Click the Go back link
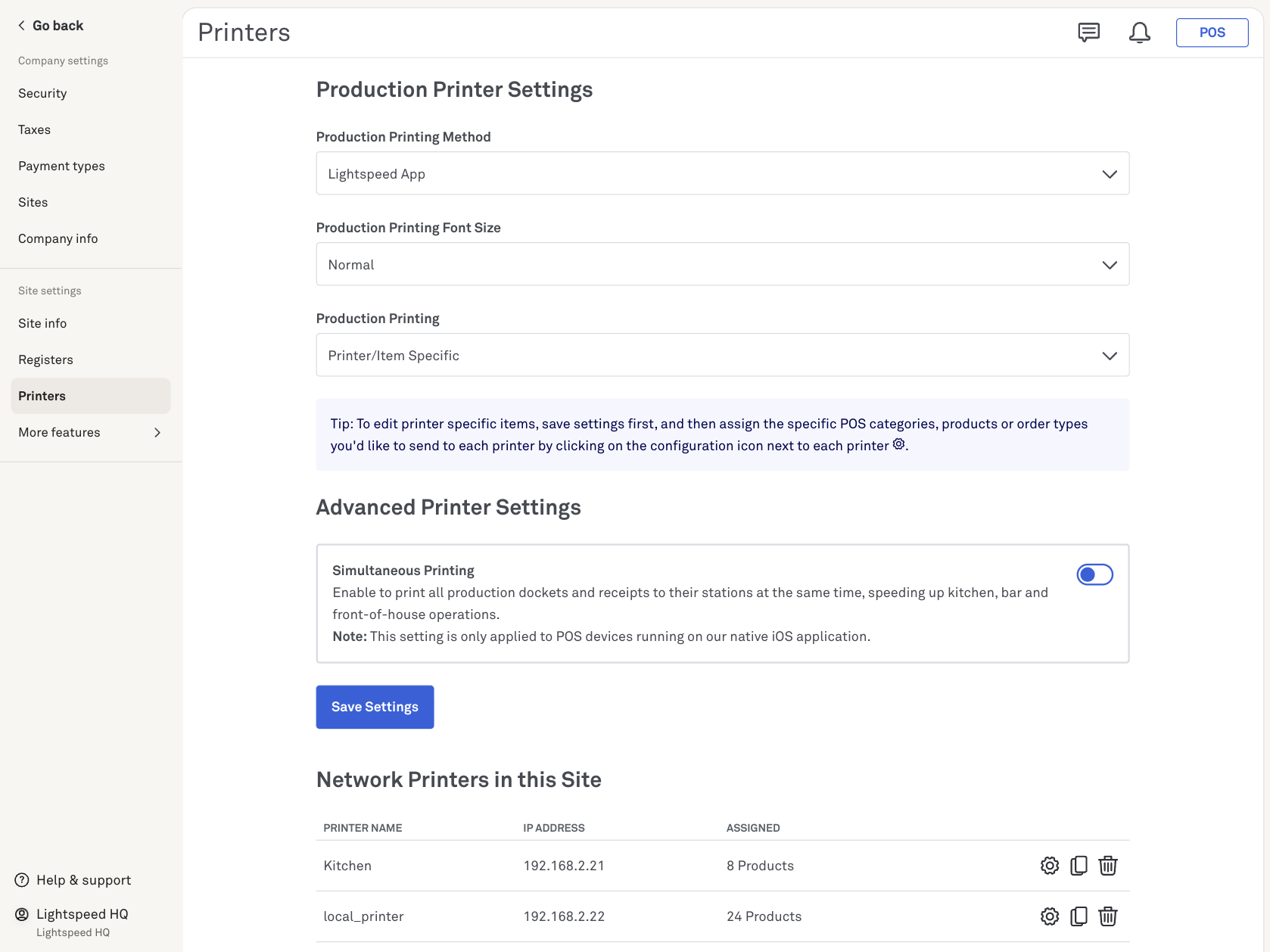The width and height of the screenshot is (1270, 952). point(58,26)
